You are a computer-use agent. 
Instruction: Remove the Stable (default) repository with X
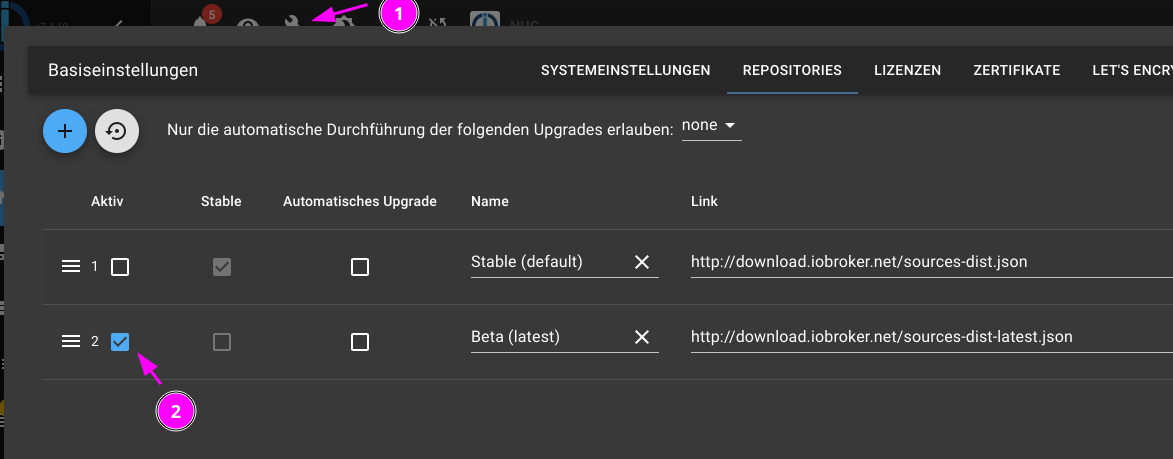642,262
